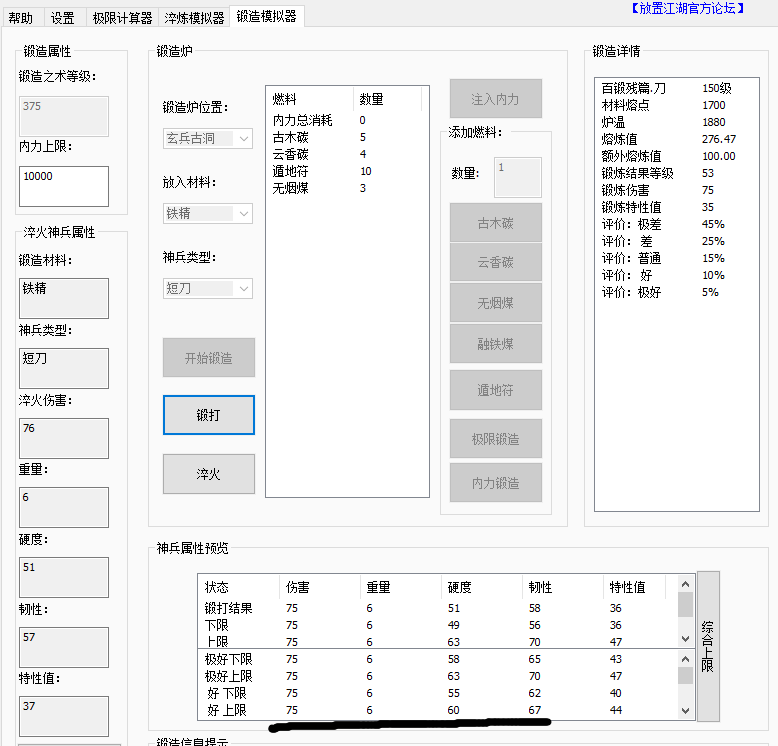Image resolution: width=778 pixels, height=746 pixels.
Task: Select the 好 下限 row in preview table
Action: coord(438,693)
